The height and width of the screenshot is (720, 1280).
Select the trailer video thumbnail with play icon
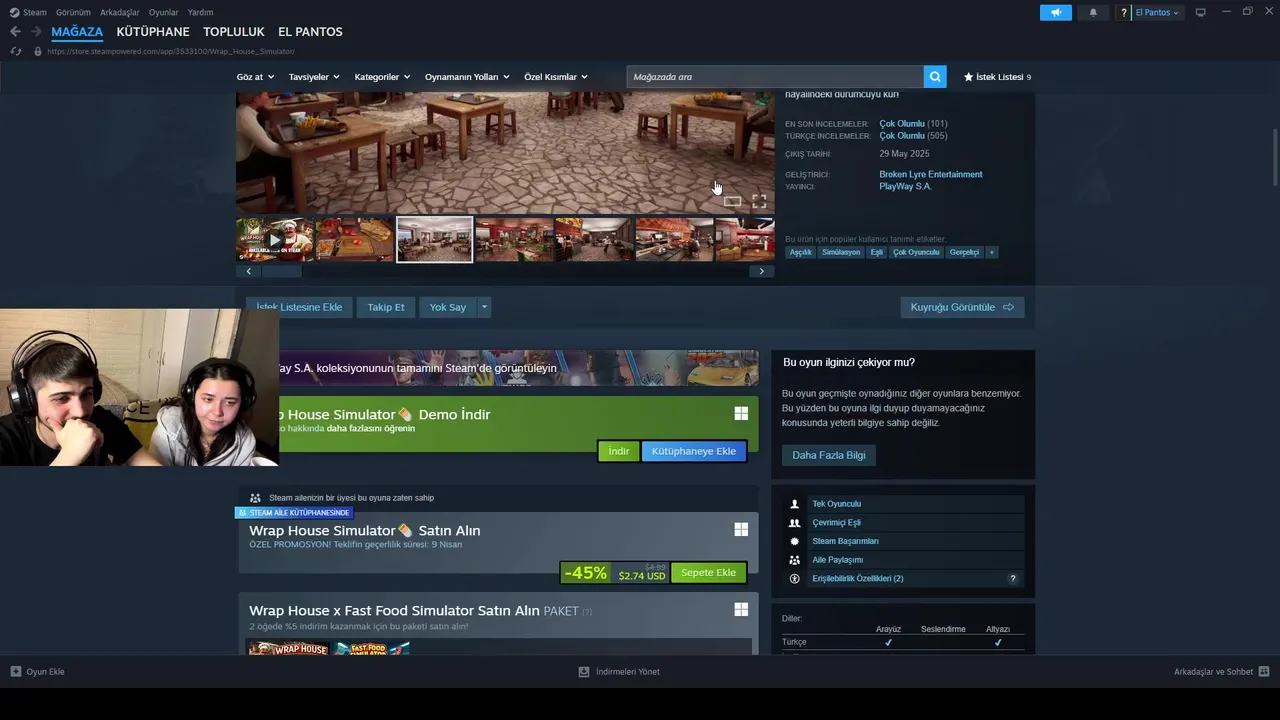(x=275, y=240)
